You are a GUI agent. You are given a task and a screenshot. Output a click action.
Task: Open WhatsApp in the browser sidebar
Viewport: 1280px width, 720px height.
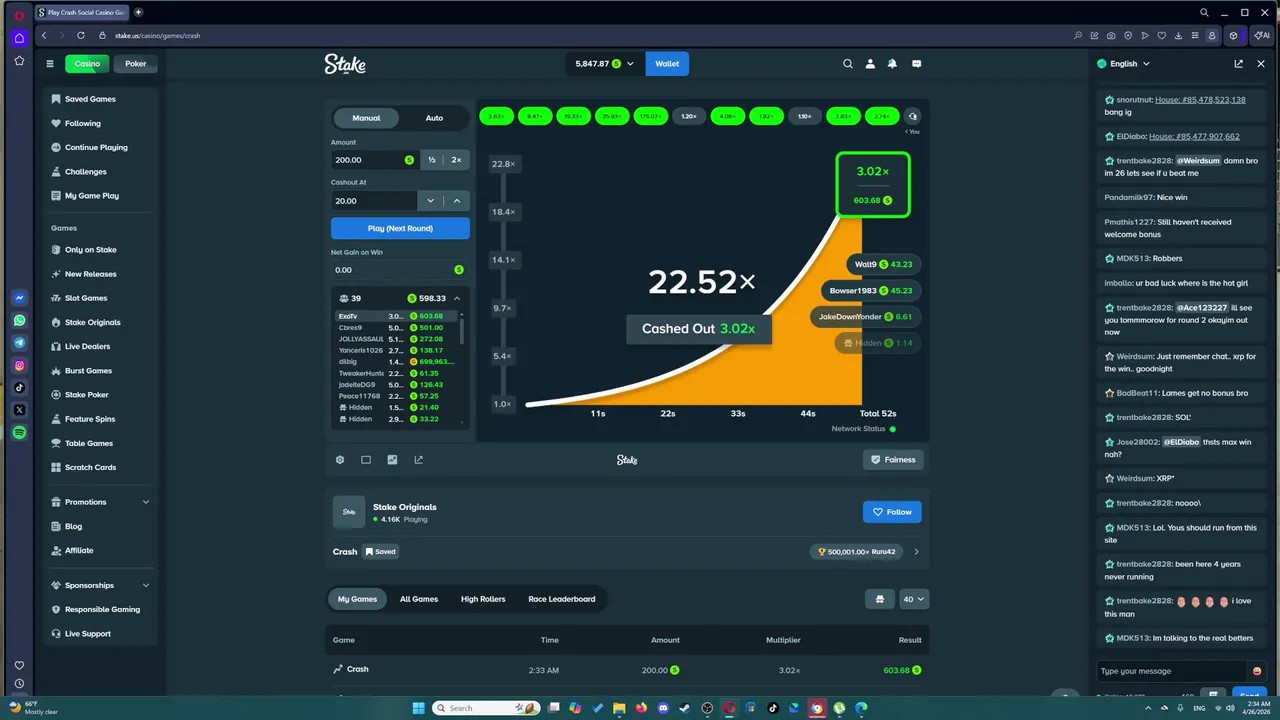[x=19, y=321]
